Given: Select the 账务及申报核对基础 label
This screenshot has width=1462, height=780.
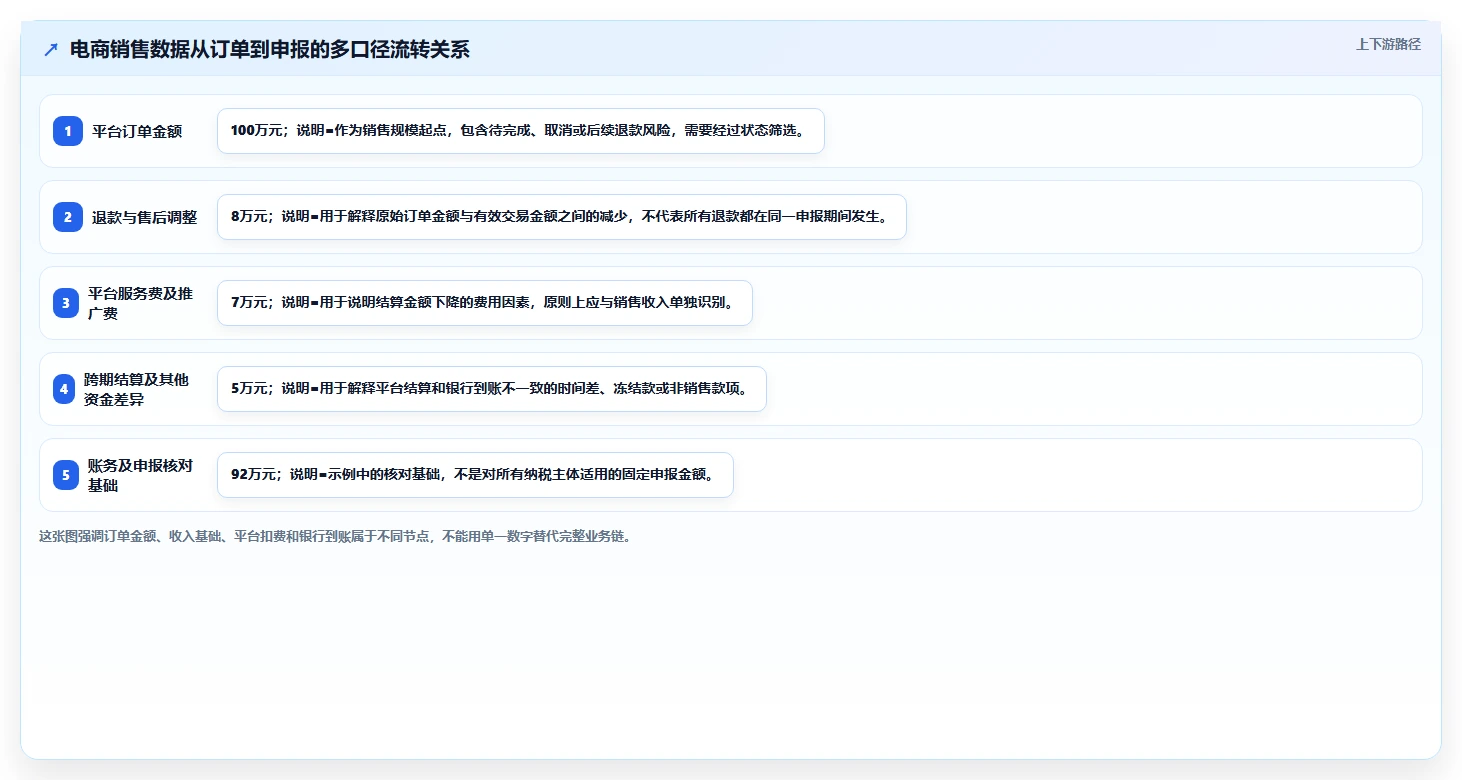Looking at the screenshot, I should (141, 475).
